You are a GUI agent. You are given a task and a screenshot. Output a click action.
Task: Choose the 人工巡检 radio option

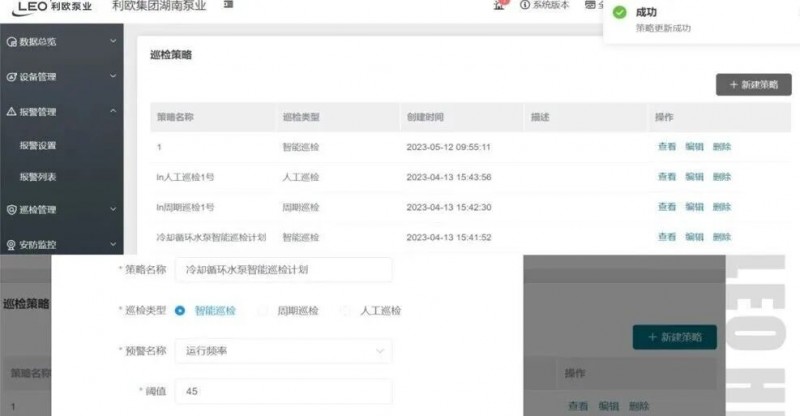(345, 311)
